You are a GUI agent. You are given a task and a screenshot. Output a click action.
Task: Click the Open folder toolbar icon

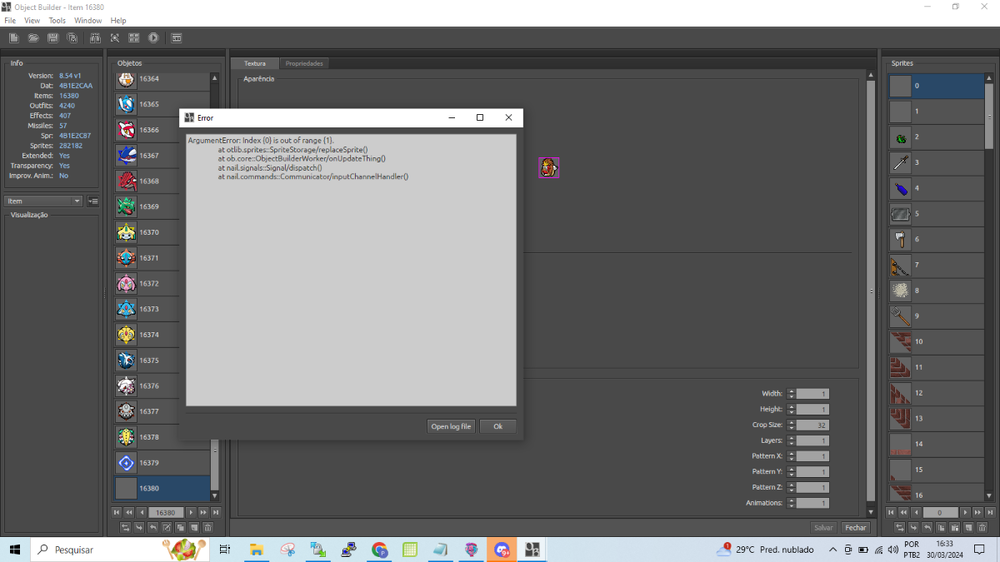(33, 38)
